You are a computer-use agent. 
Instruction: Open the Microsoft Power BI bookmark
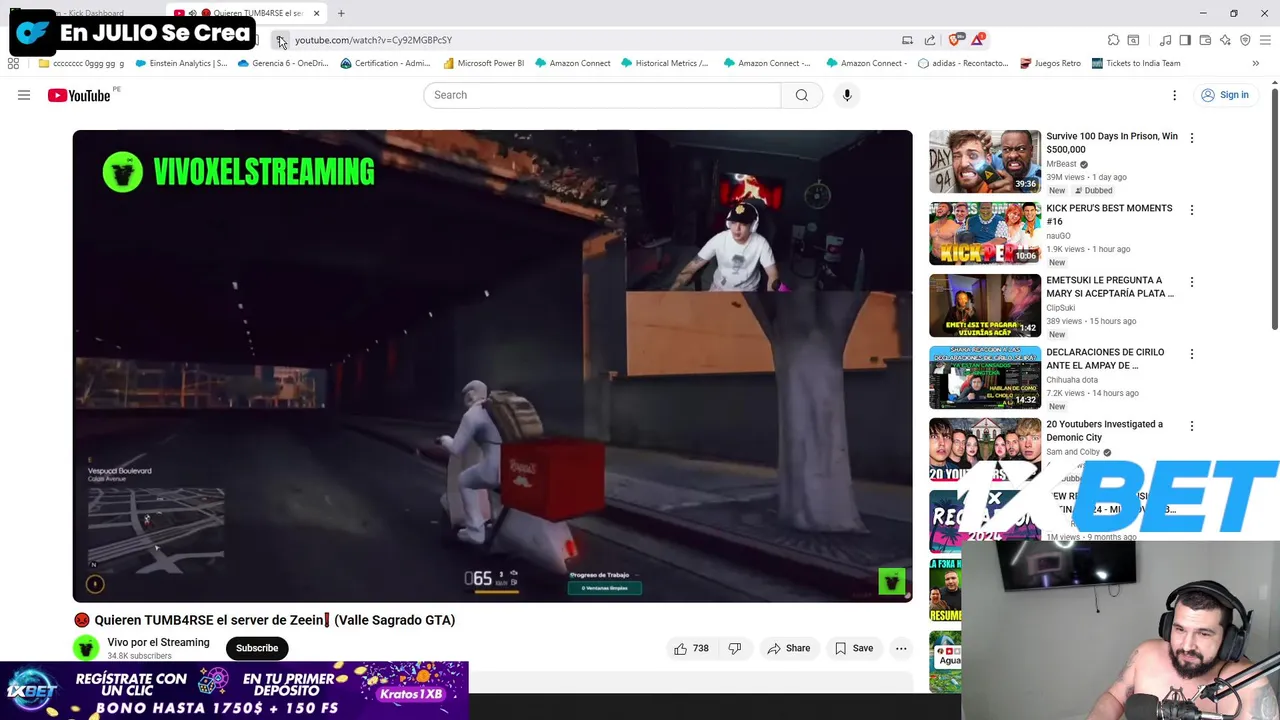tap(483, 63)
